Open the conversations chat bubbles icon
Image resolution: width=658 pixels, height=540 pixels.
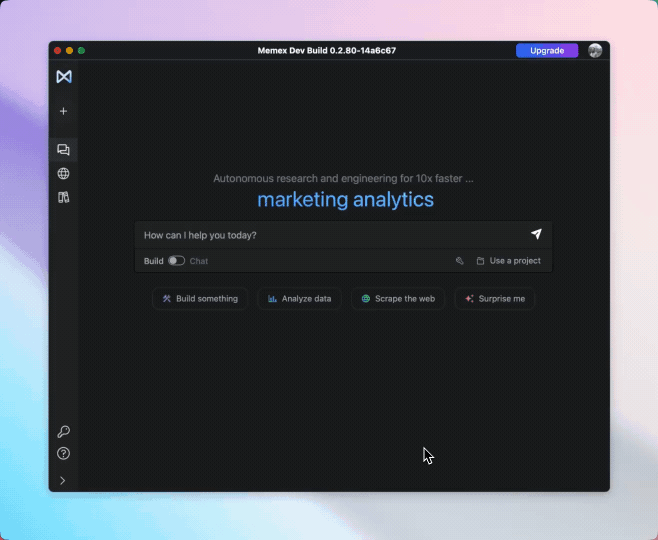click(63, 150)
